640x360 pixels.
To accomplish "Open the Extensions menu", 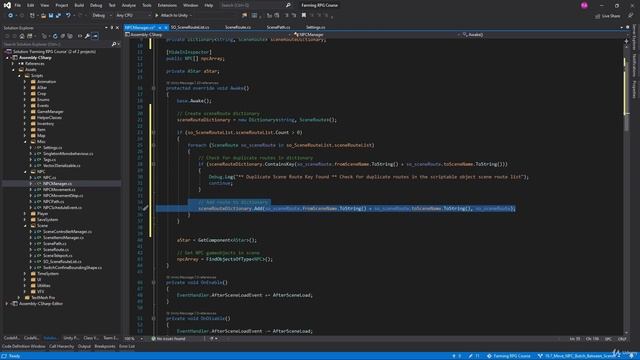I will tap(167, 5).
